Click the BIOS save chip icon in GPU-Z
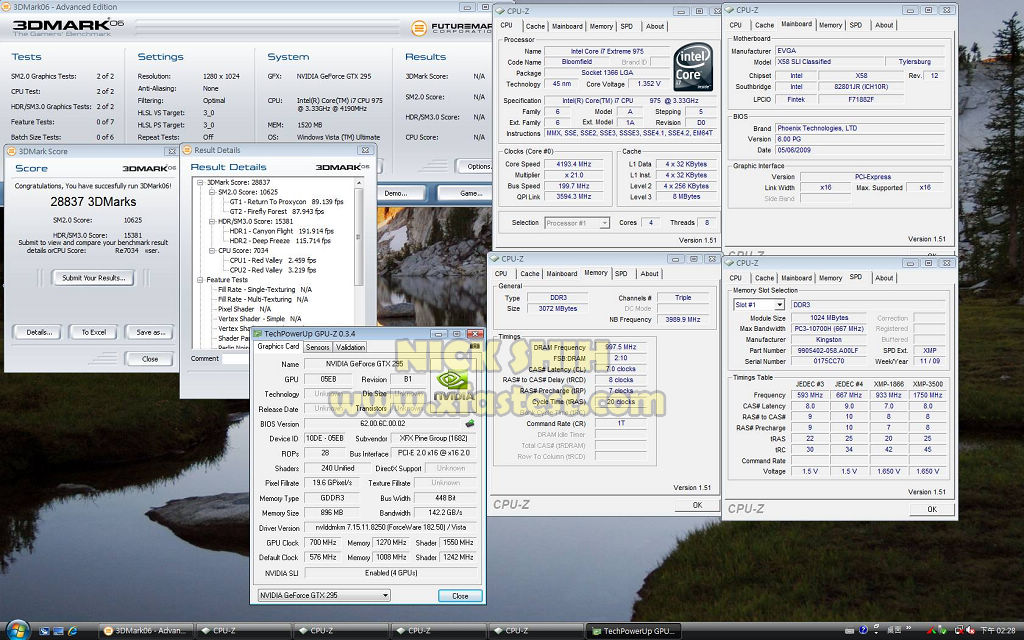Image resolution: width=1024 pixels, height=640 pixels. (x=469, y=424)
